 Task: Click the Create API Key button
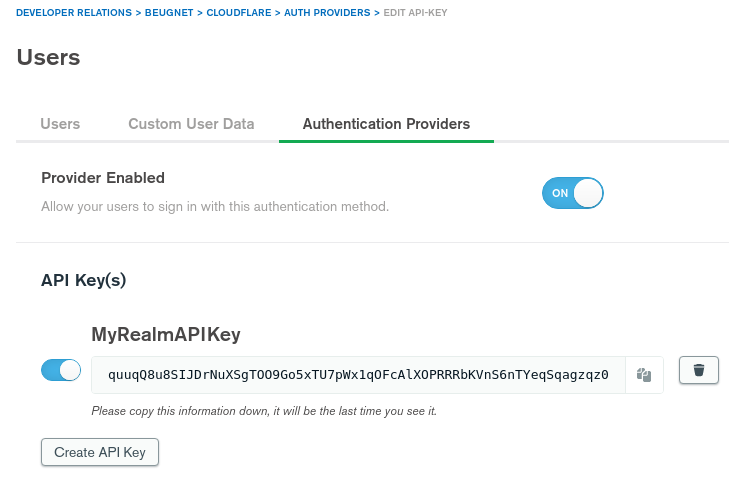click(x=100, y=452)
